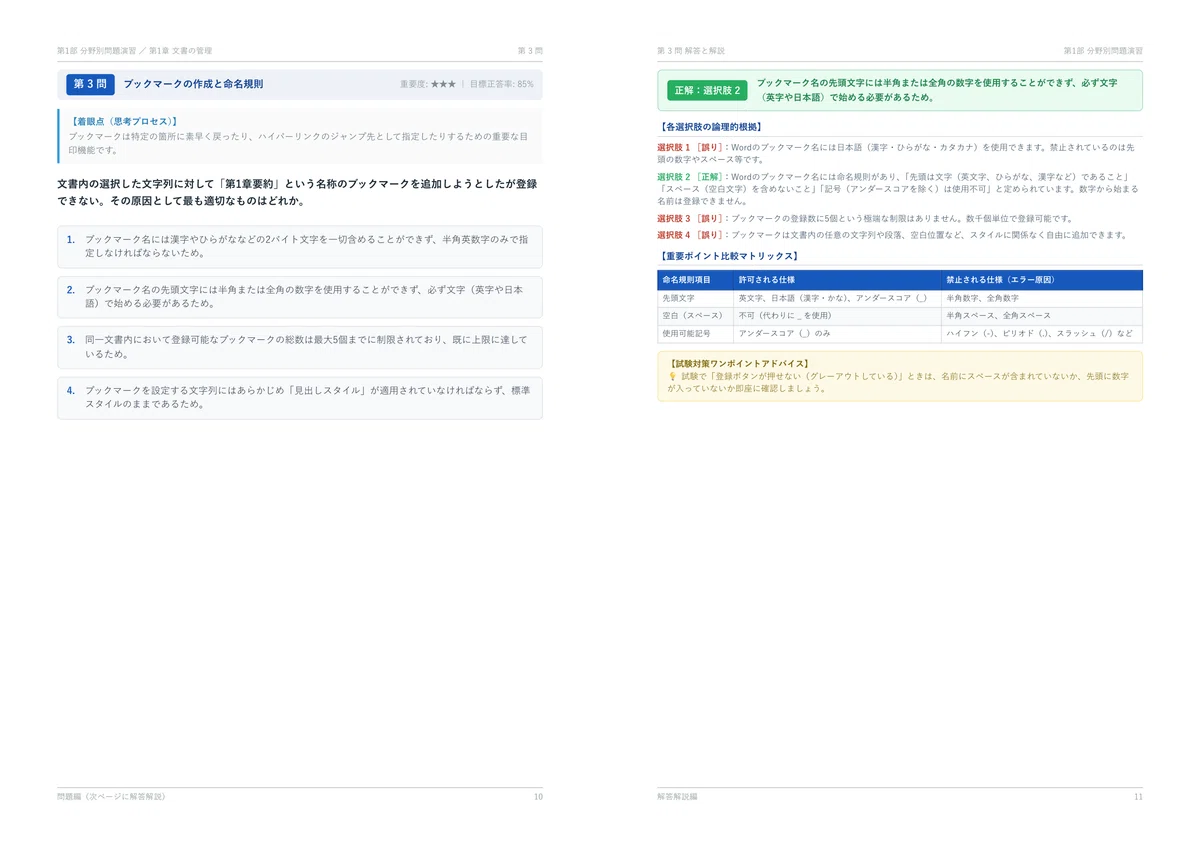Click the header text 第 3 問 解答と解説
The image size is (1200, 849).
(691, 50)
